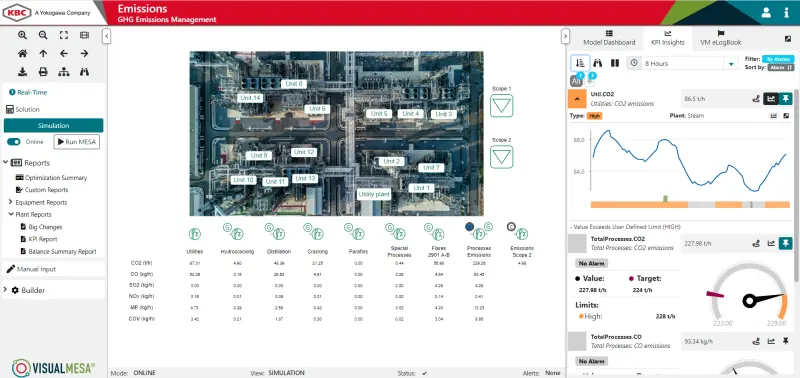Pin the TotalProcesses.CO KPI
Screen dimensions: 800x378
[x=786, y=341]
